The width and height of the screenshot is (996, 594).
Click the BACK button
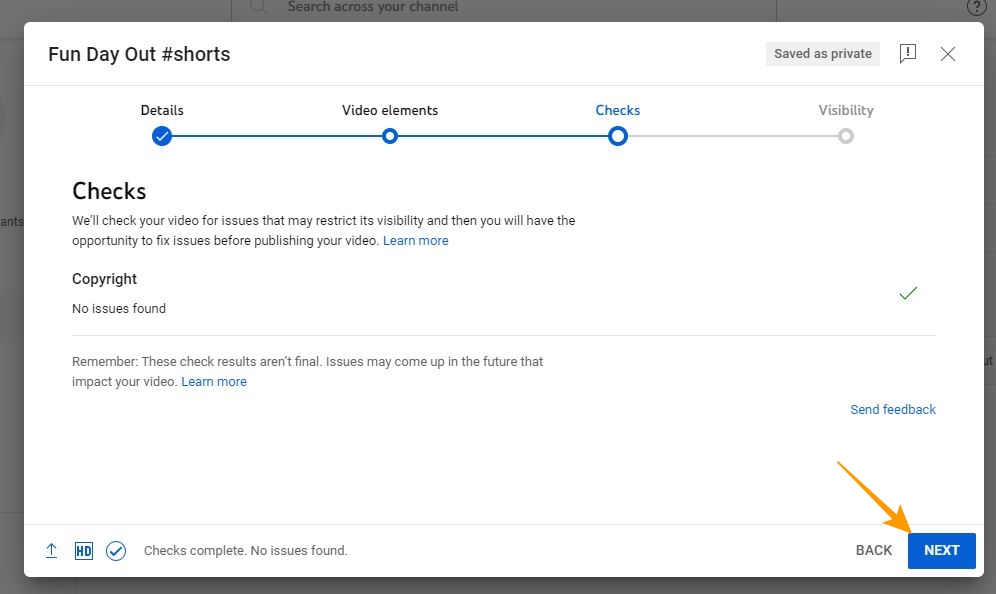tap(873, 550)
